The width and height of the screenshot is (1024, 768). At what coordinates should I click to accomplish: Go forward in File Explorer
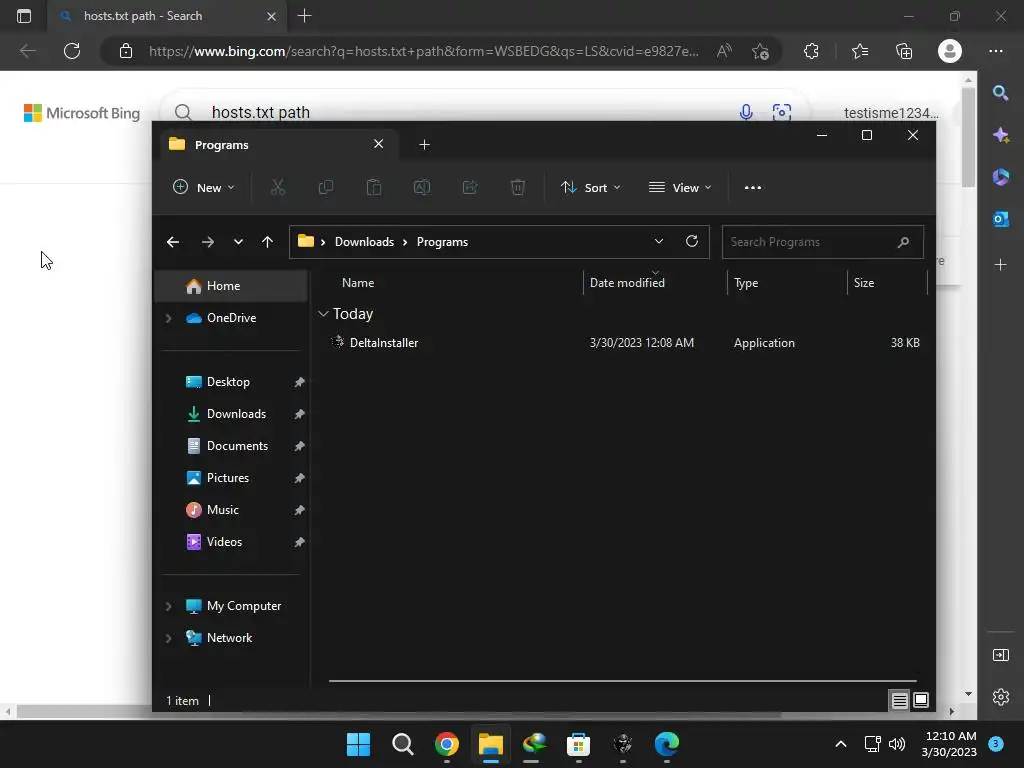click(x=208, y=242)
